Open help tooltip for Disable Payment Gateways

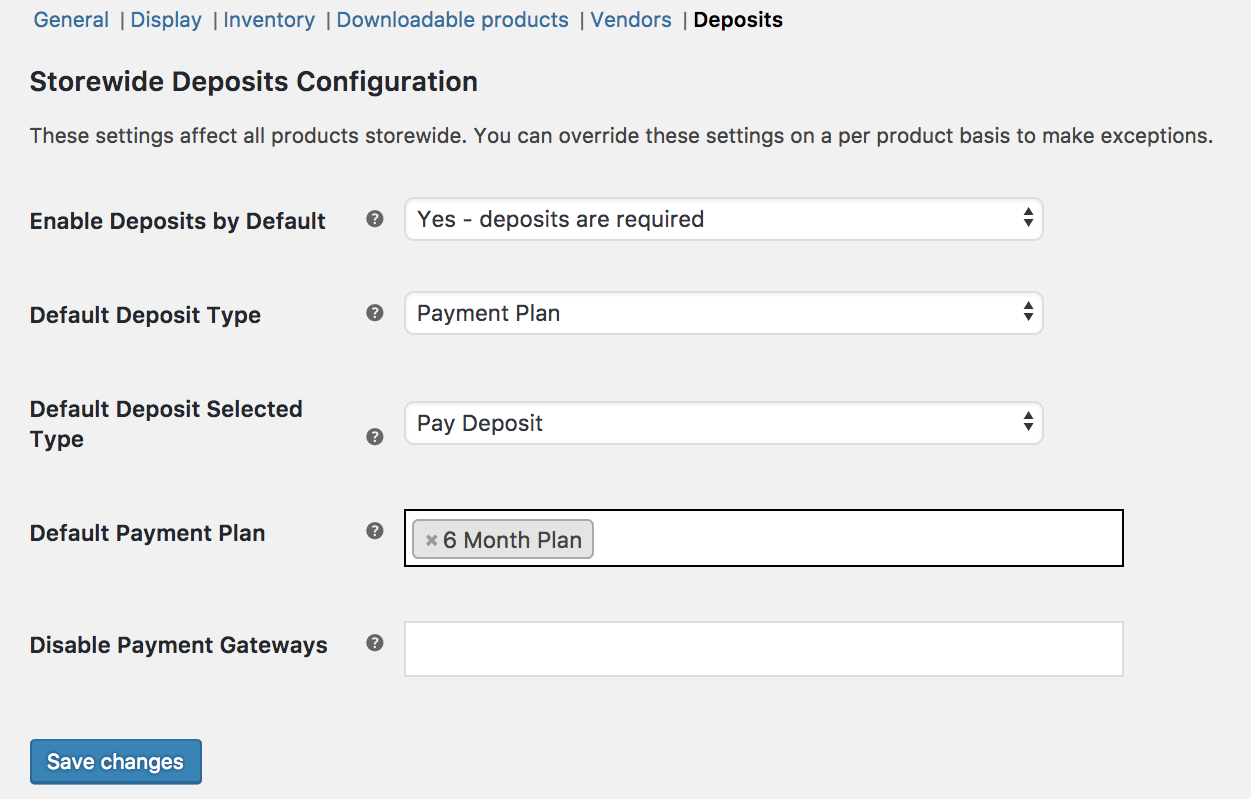(x=375, y=643)
